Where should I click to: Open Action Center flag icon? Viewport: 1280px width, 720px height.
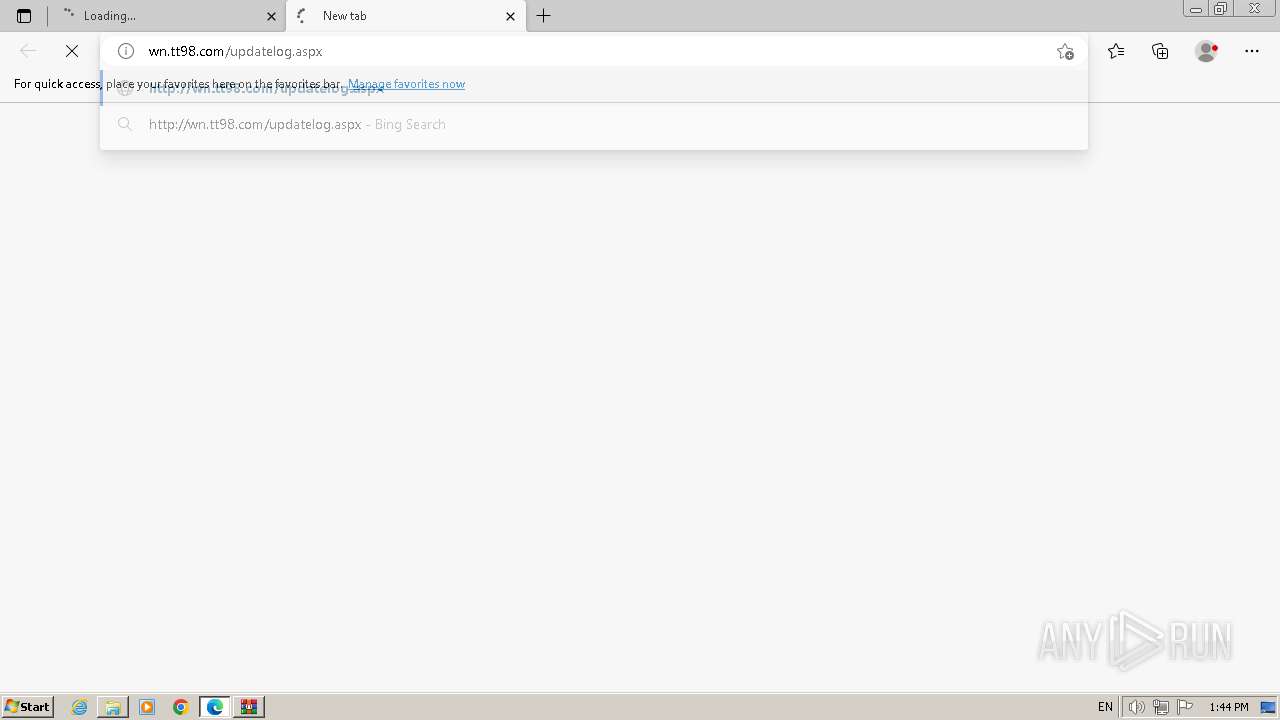[x=1185, y=707]
